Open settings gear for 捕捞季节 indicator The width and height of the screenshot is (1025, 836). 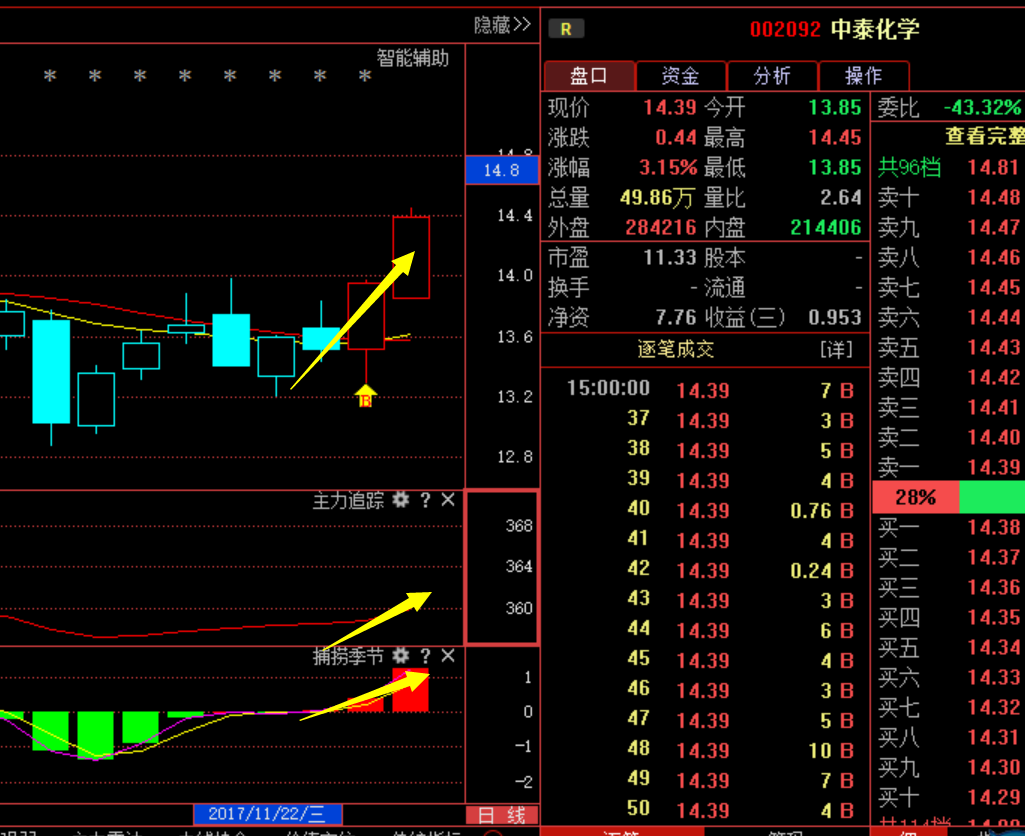point(401,656)
